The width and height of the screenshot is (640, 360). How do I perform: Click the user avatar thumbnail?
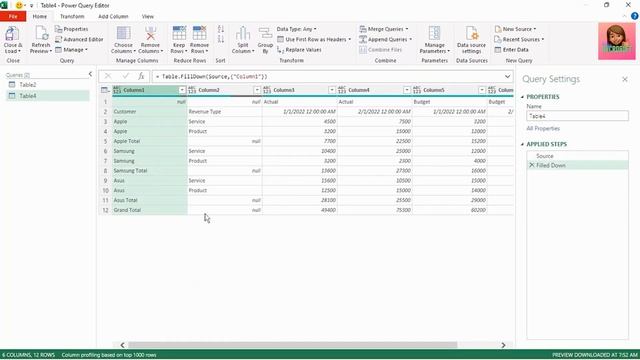click(x=617, y=41)
